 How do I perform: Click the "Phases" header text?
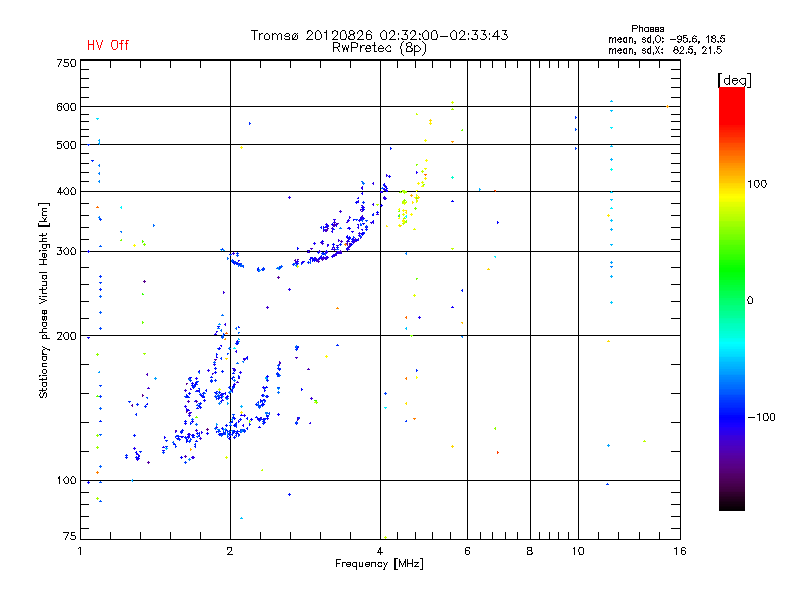[647, 29]
